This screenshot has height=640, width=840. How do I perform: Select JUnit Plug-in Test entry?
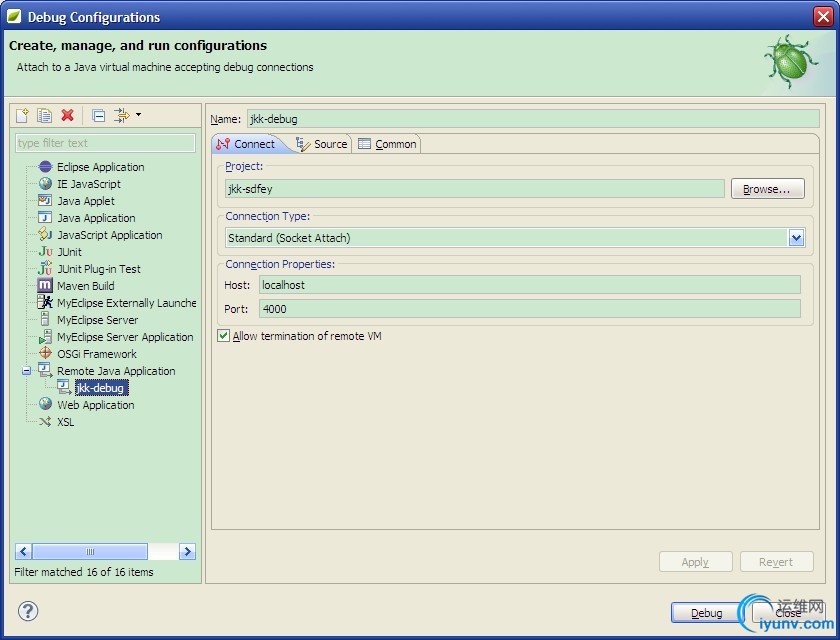99,269
